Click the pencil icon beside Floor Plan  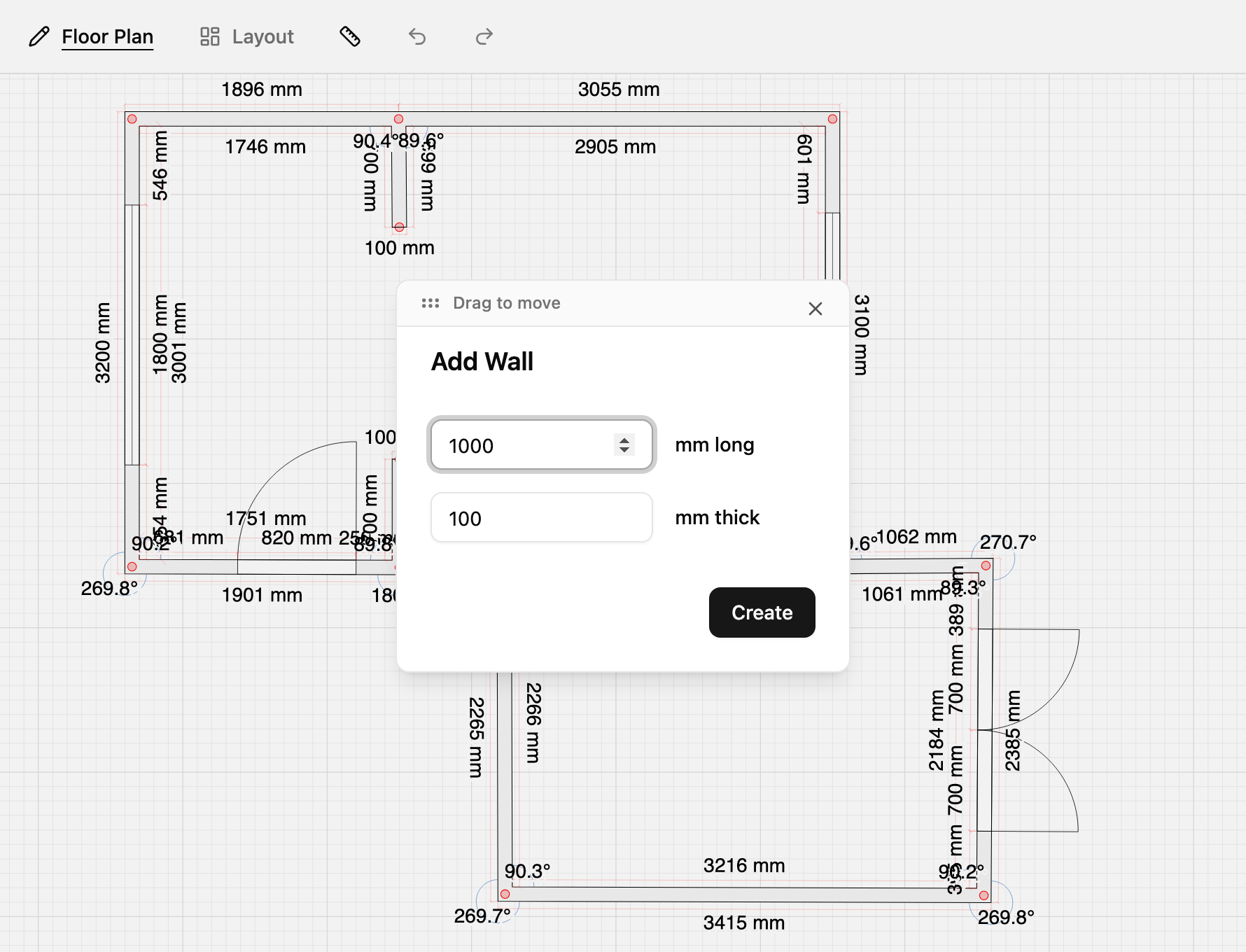tap(39, 36)
